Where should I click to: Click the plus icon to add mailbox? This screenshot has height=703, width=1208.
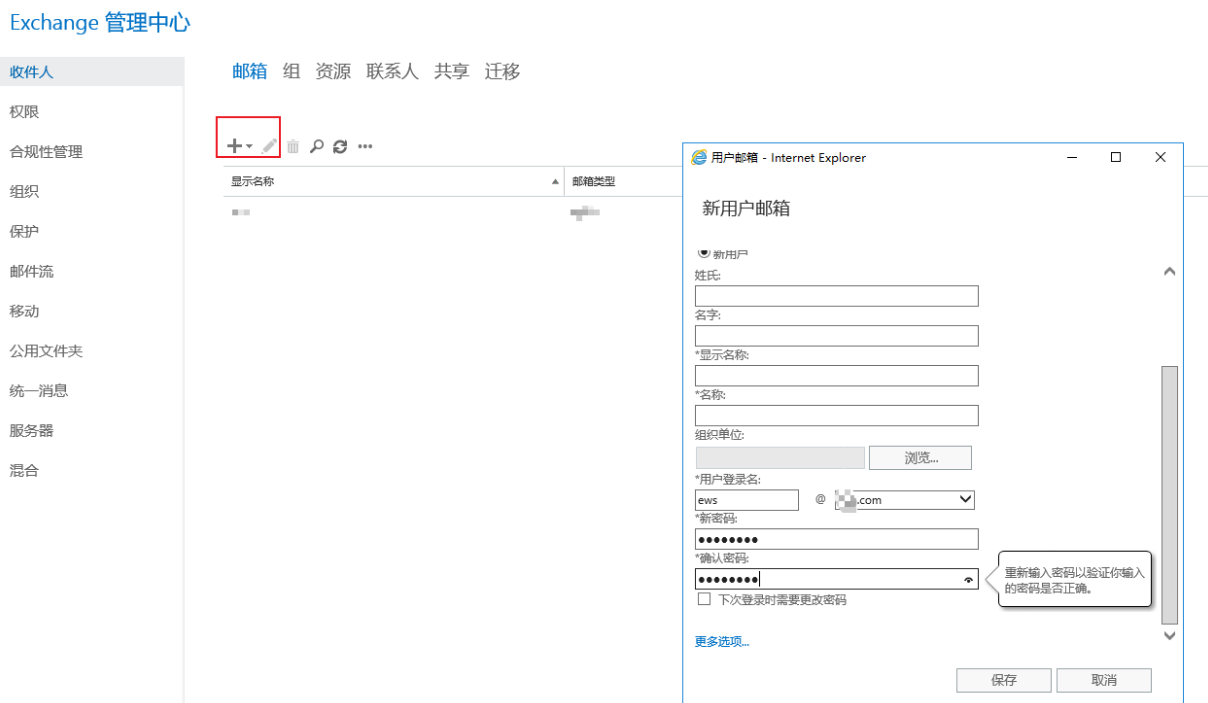tap(234, 146)
